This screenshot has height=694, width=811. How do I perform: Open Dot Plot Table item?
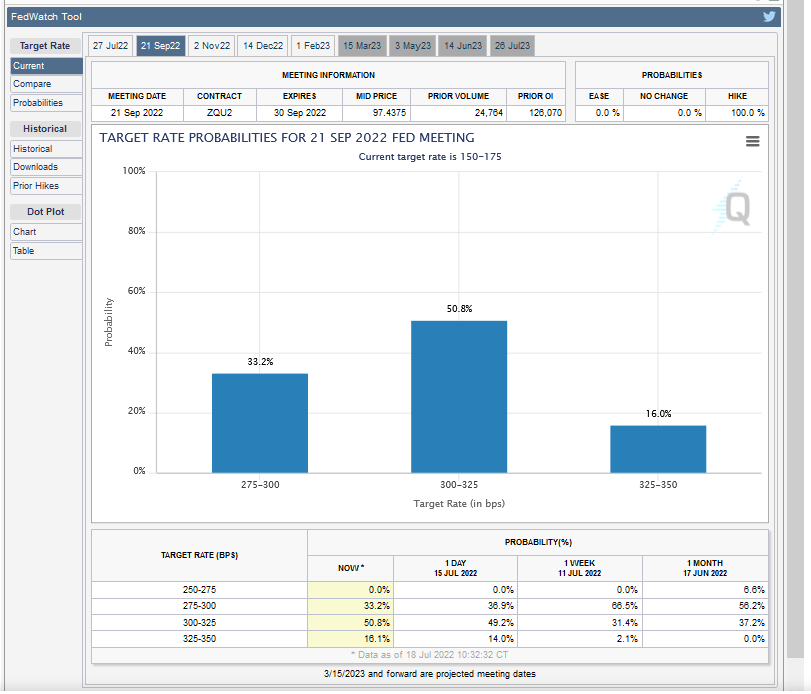coord(46,251)
